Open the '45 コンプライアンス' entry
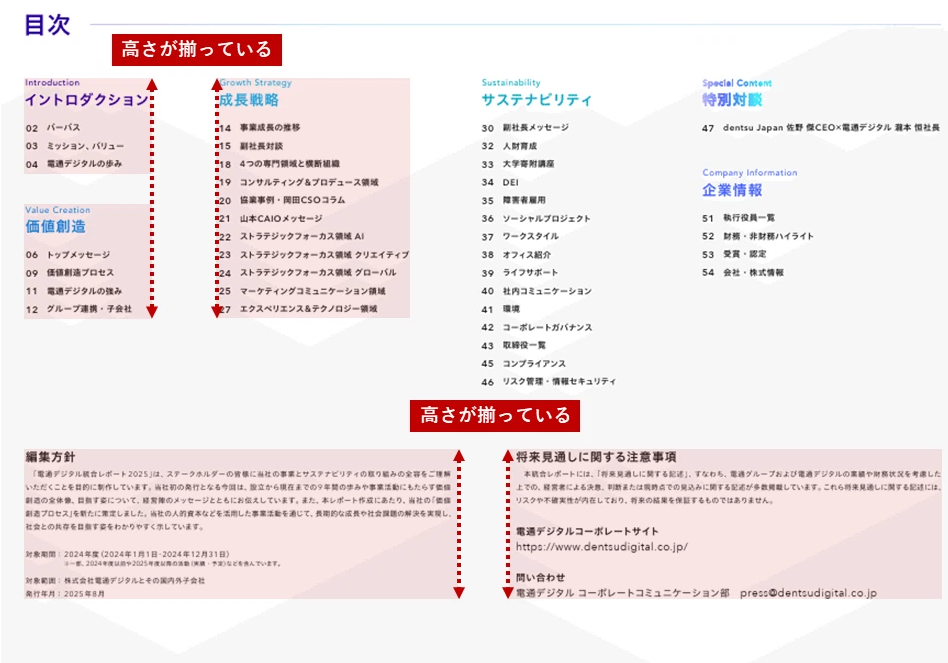 point(524,364)
